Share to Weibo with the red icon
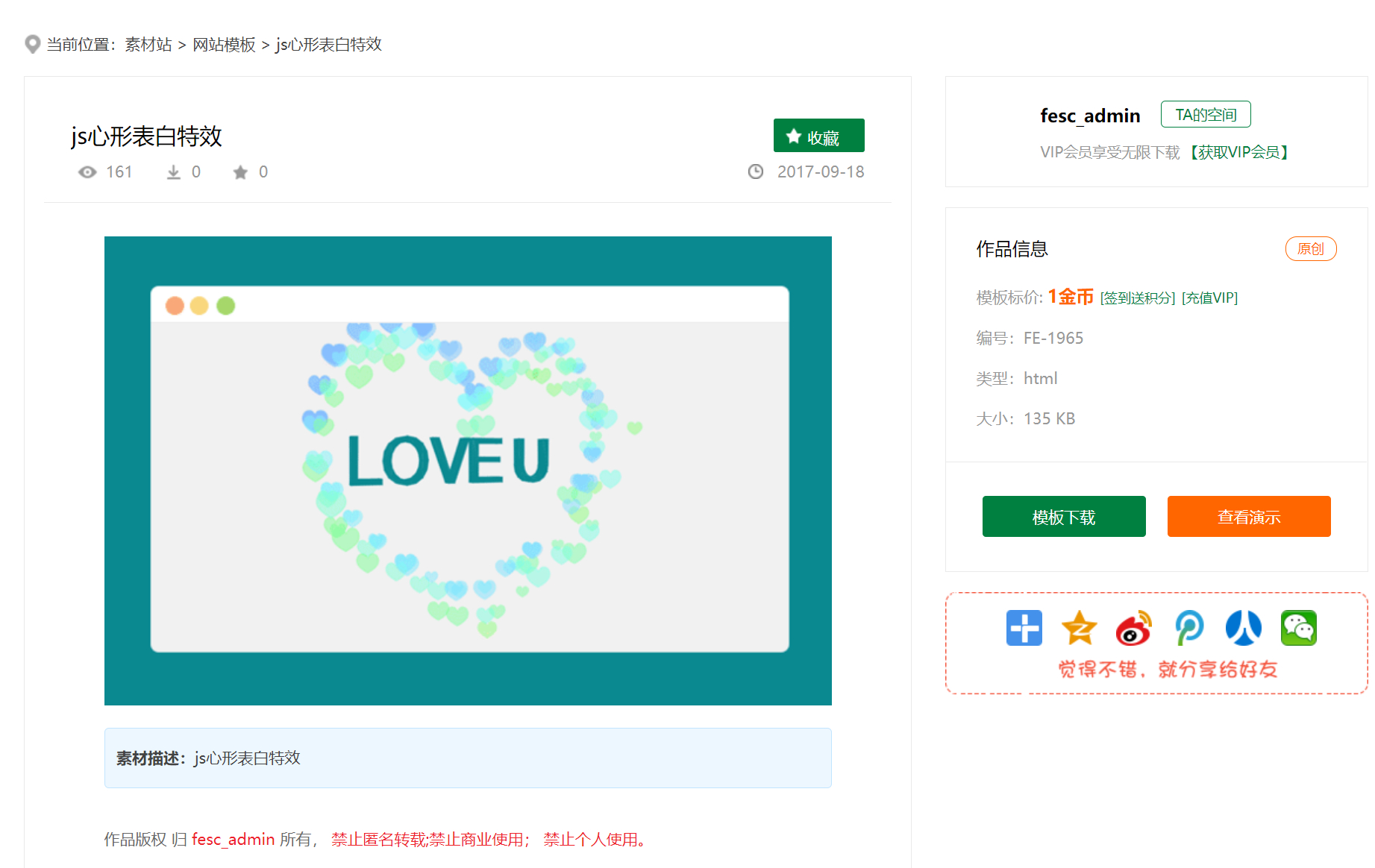The image size is (1375, 868). tap(1133, 628)
